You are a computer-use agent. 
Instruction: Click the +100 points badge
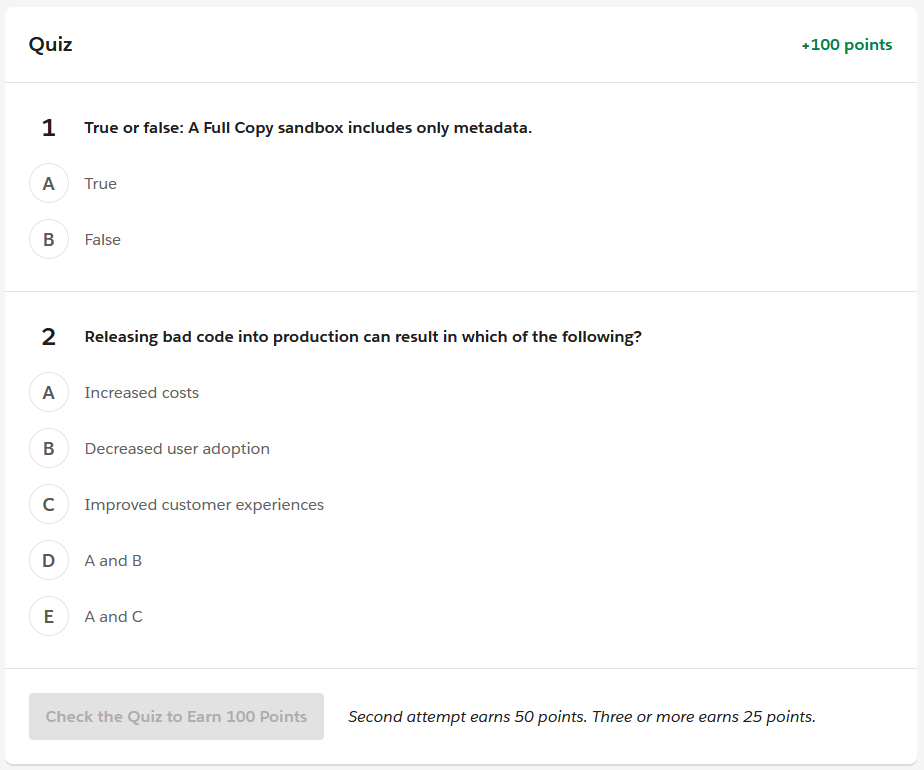[847, 45]
